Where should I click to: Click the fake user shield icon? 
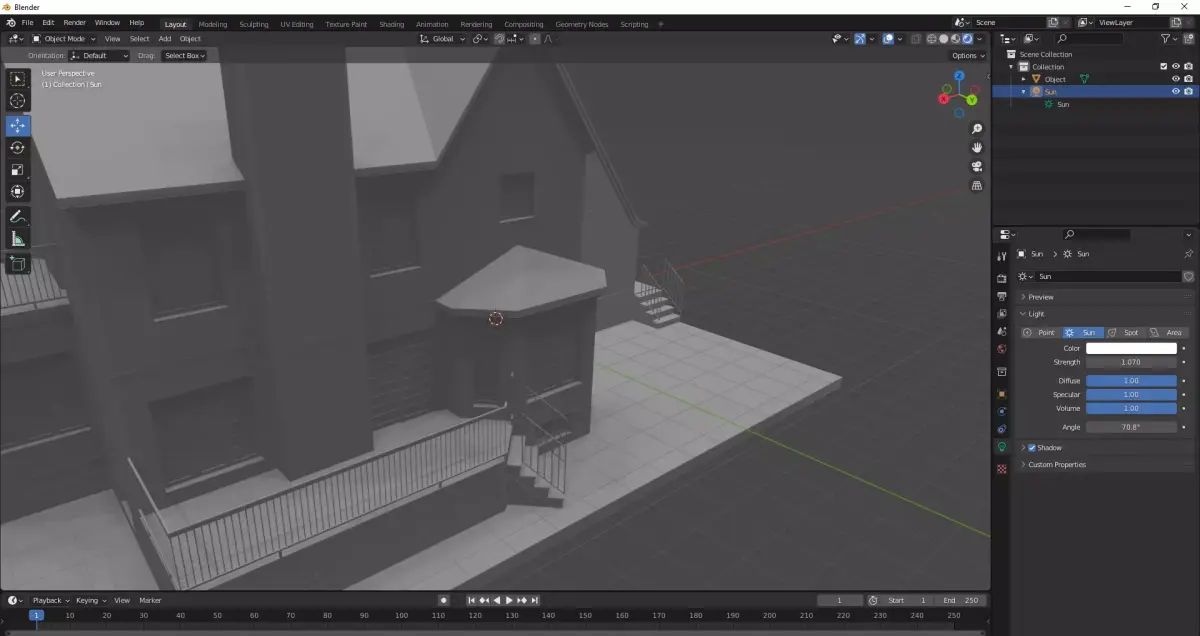point(1188,276)
